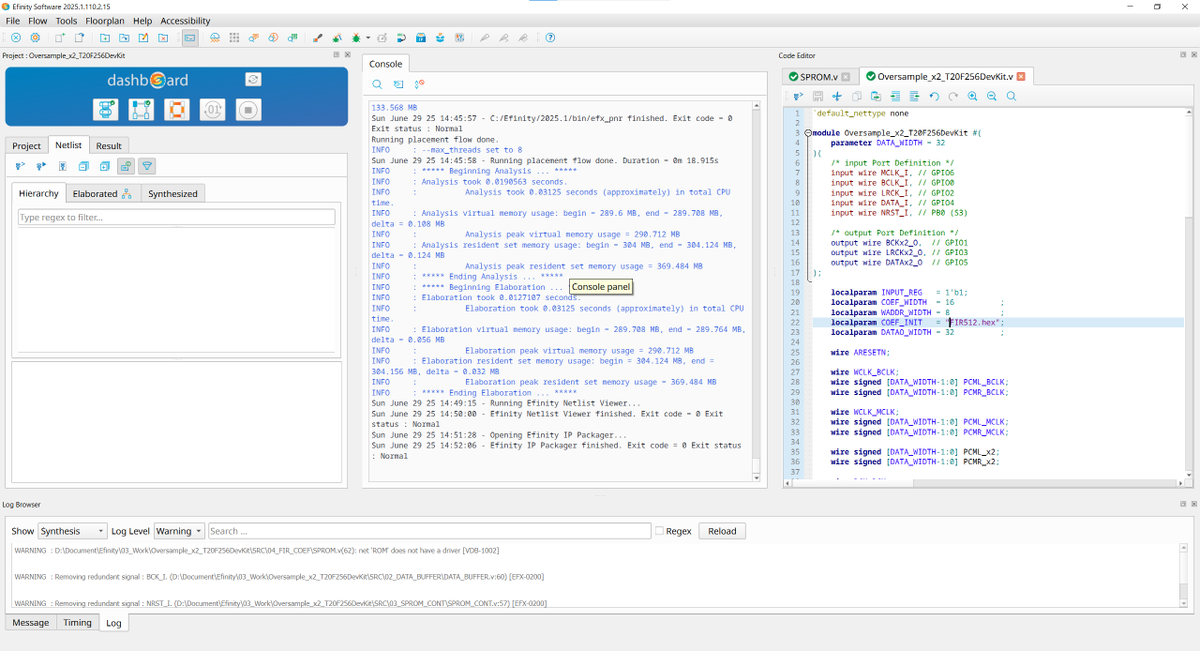Click the Log Browser search field
The width and height of the screenshot is (1200, 651).
(x=429, y=531)
